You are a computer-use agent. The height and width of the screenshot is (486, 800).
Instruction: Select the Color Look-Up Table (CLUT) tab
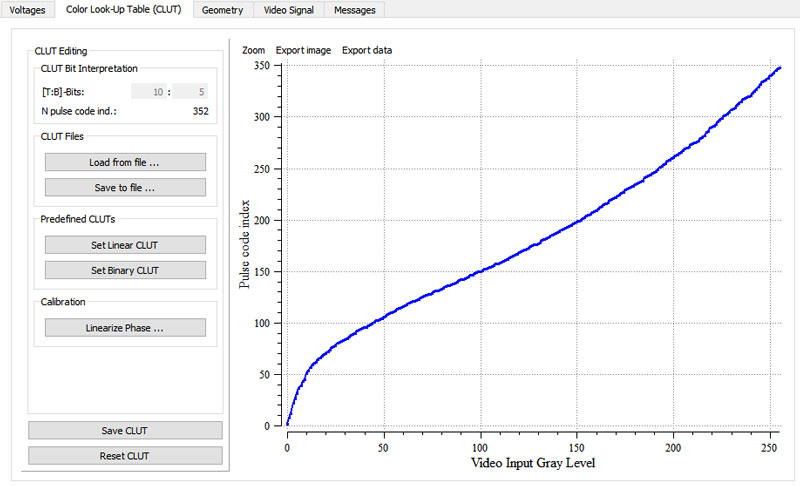click(122, 10)
